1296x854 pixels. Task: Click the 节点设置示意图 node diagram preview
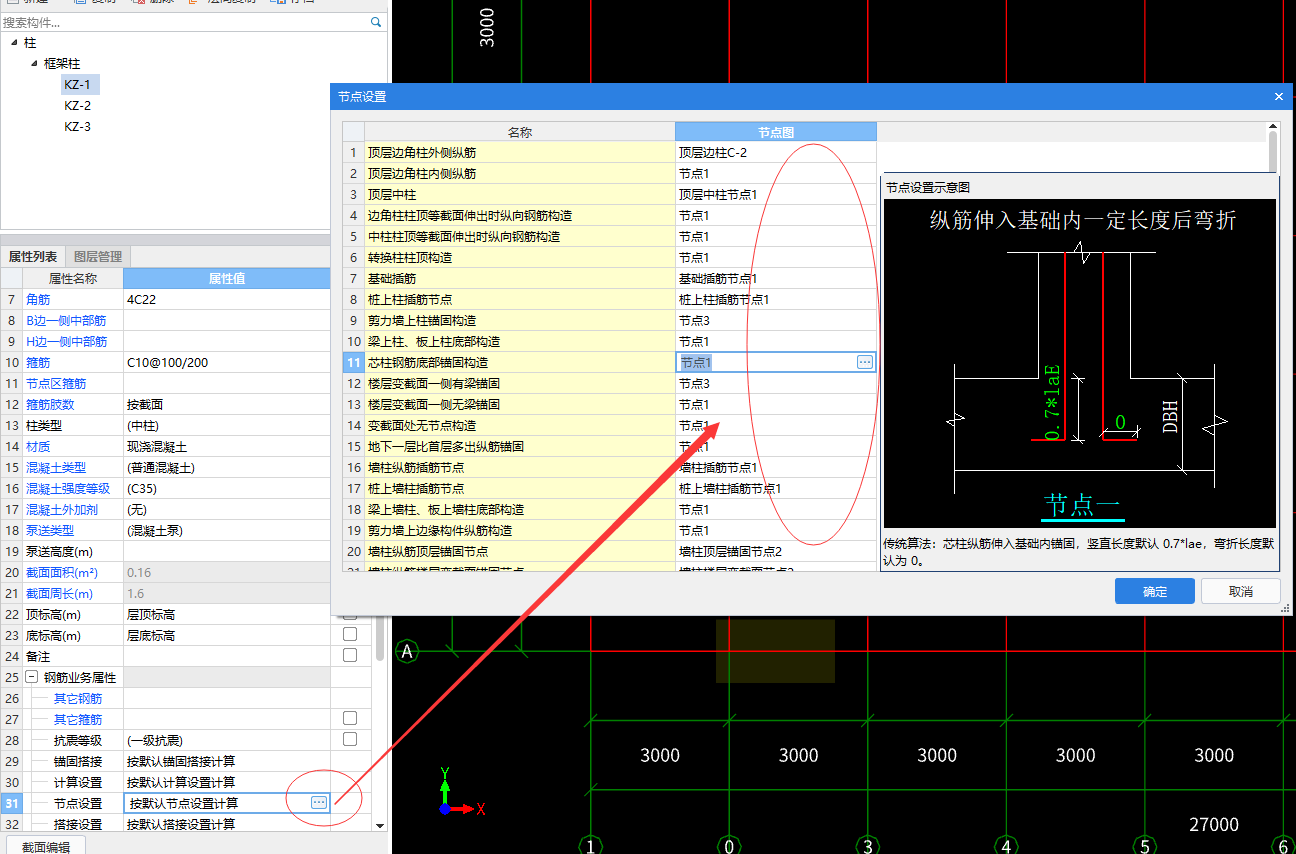click(x=1080, y=363)
